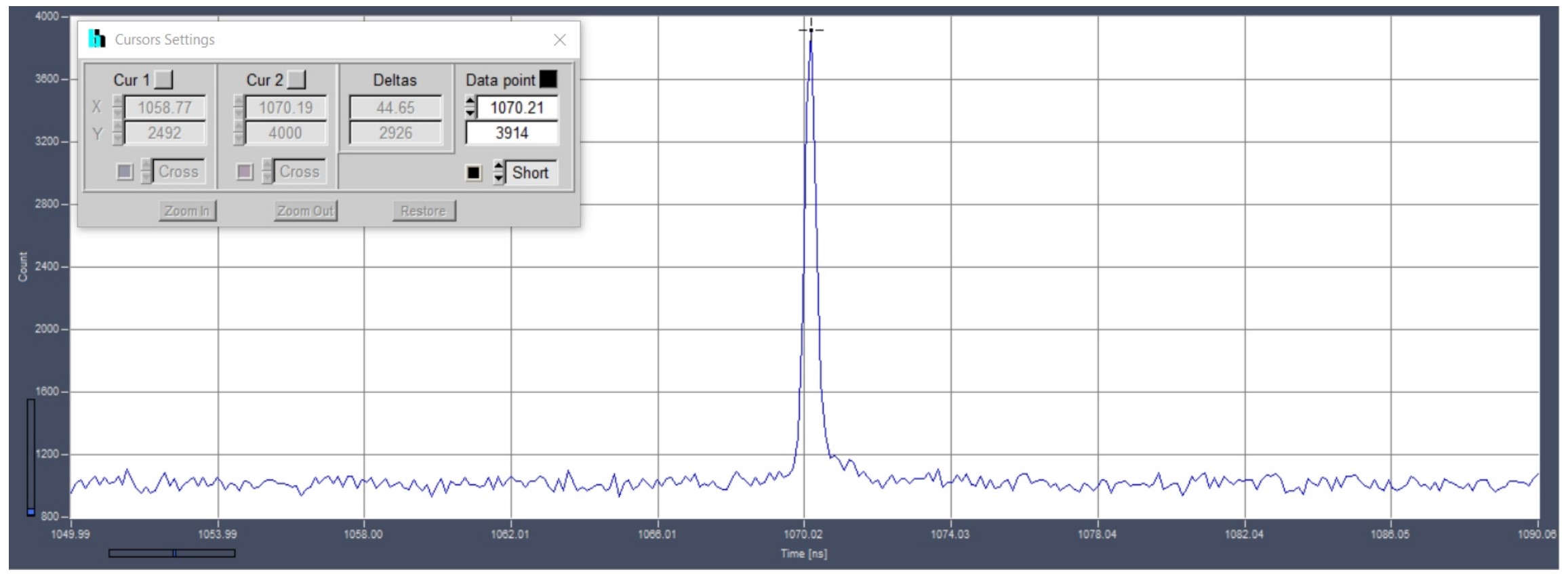Click the Cur 2 Y stepper arrows
This screenshot has height=574, width=1568.
[239, 133]
